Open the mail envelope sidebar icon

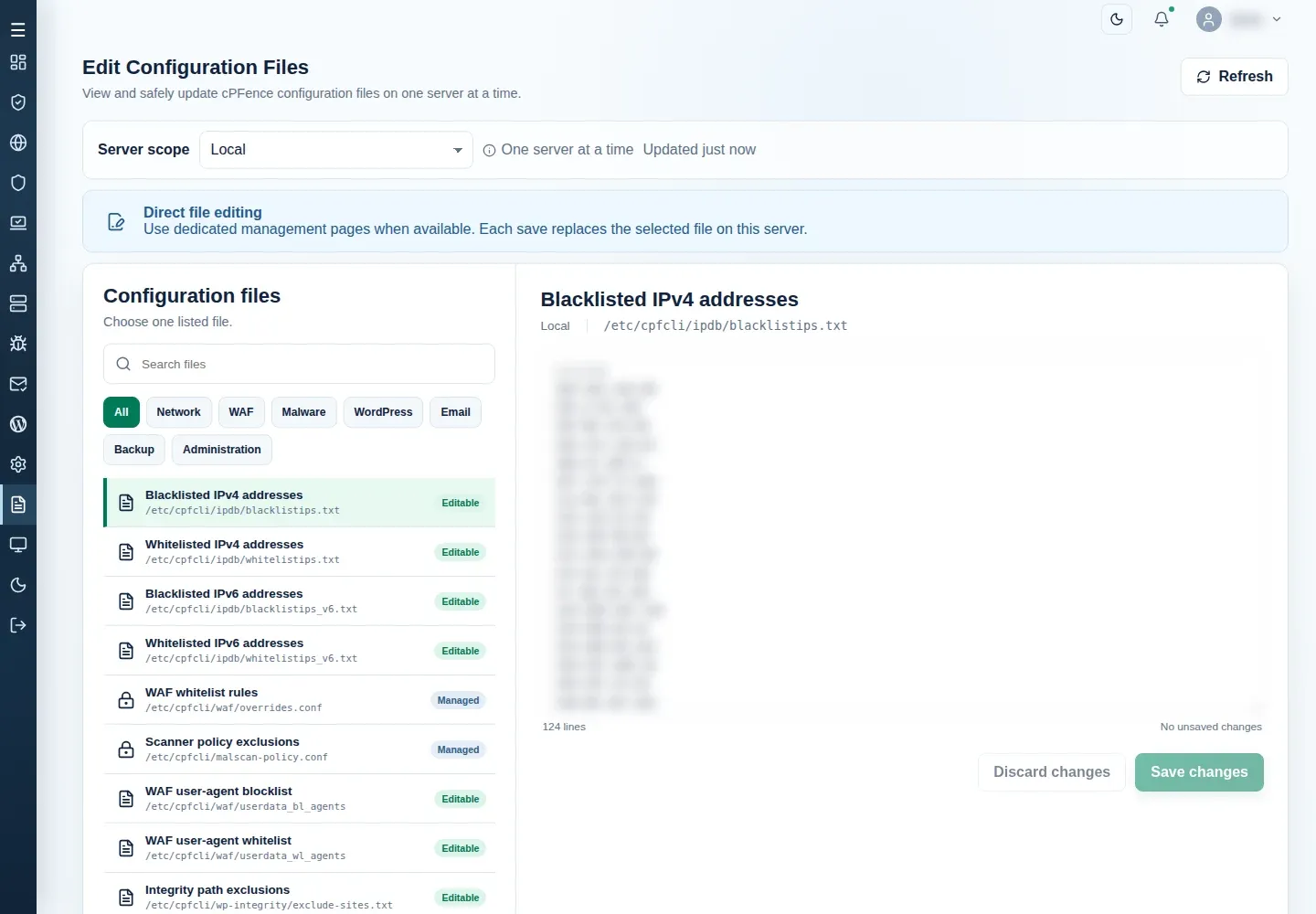point(17,384)
